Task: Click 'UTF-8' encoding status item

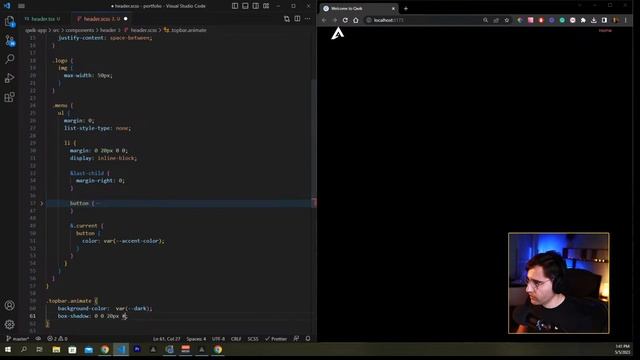Action: pos(218,339)
